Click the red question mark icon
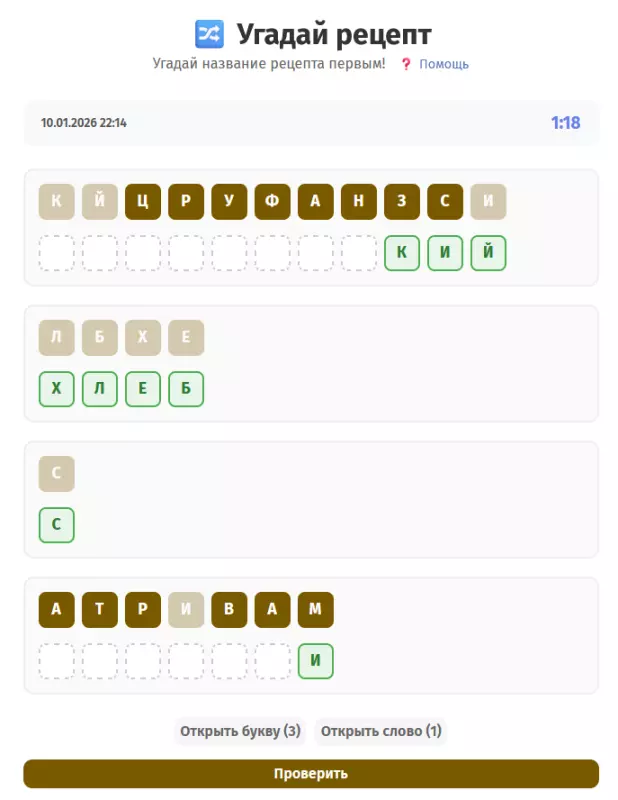 406,64
